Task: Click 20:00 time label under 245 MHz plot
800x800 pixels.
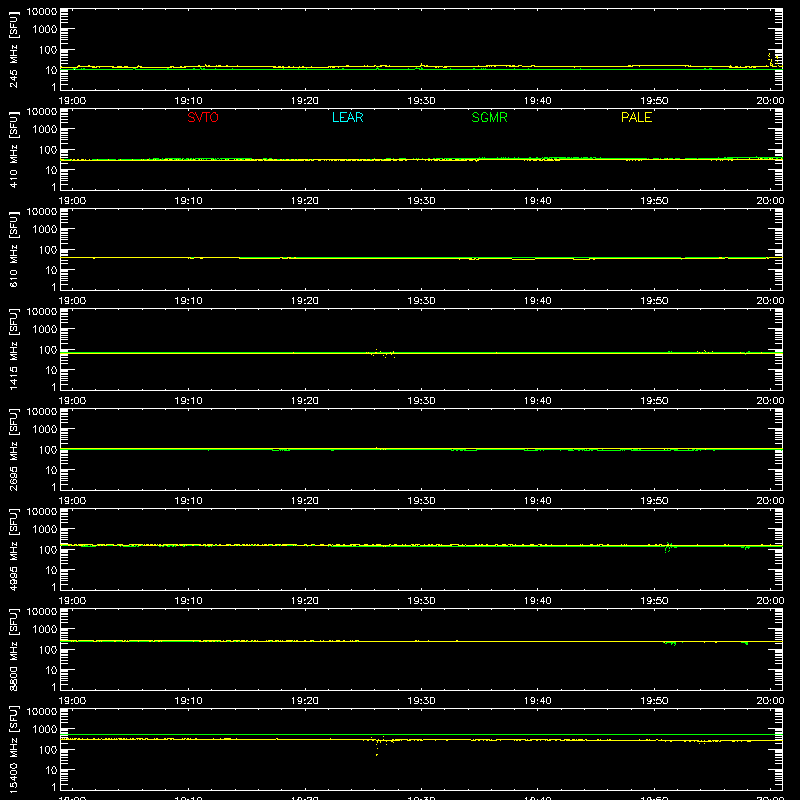Action: 770,101
